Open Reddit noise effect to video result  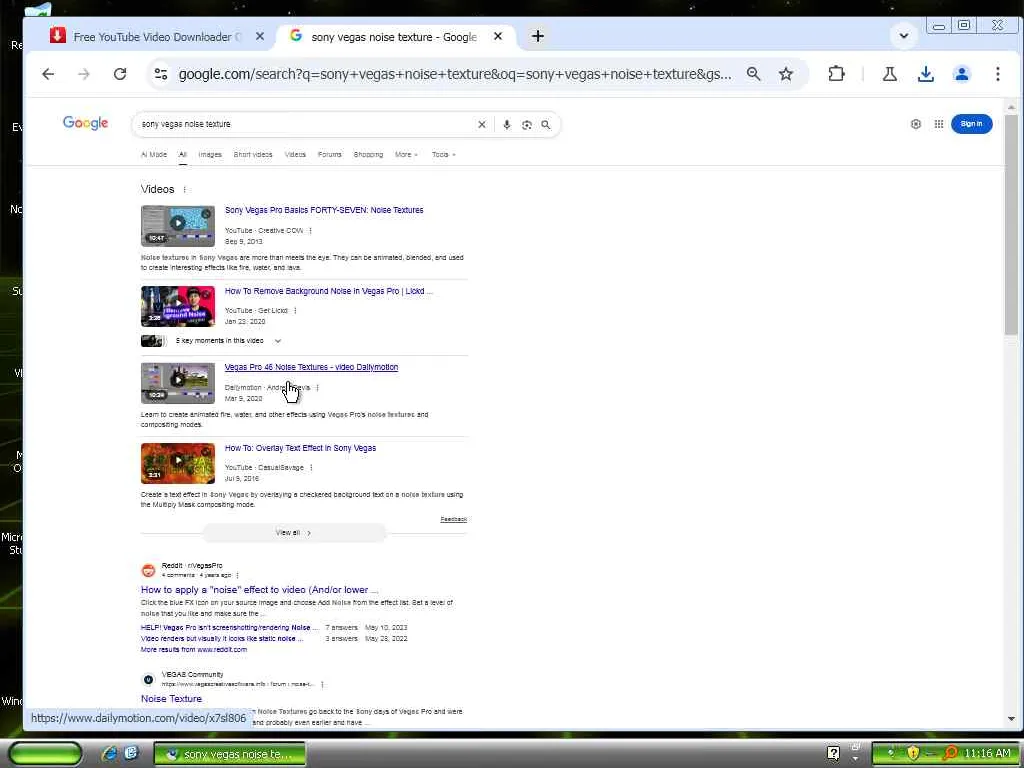click(259, 589)
